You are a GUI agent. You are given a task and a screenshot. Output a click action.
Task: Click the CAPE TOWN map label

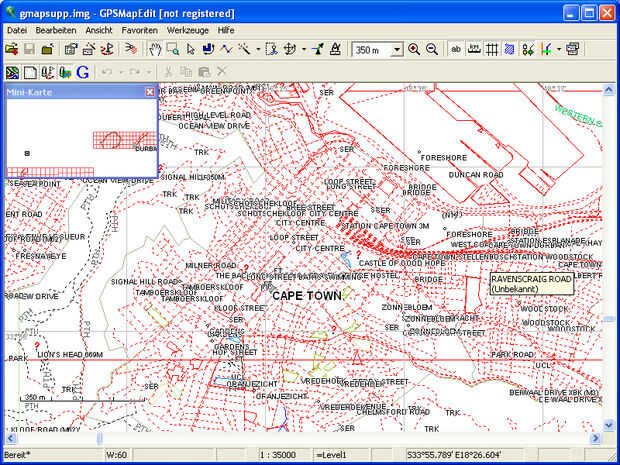click(x=306, y=296)
